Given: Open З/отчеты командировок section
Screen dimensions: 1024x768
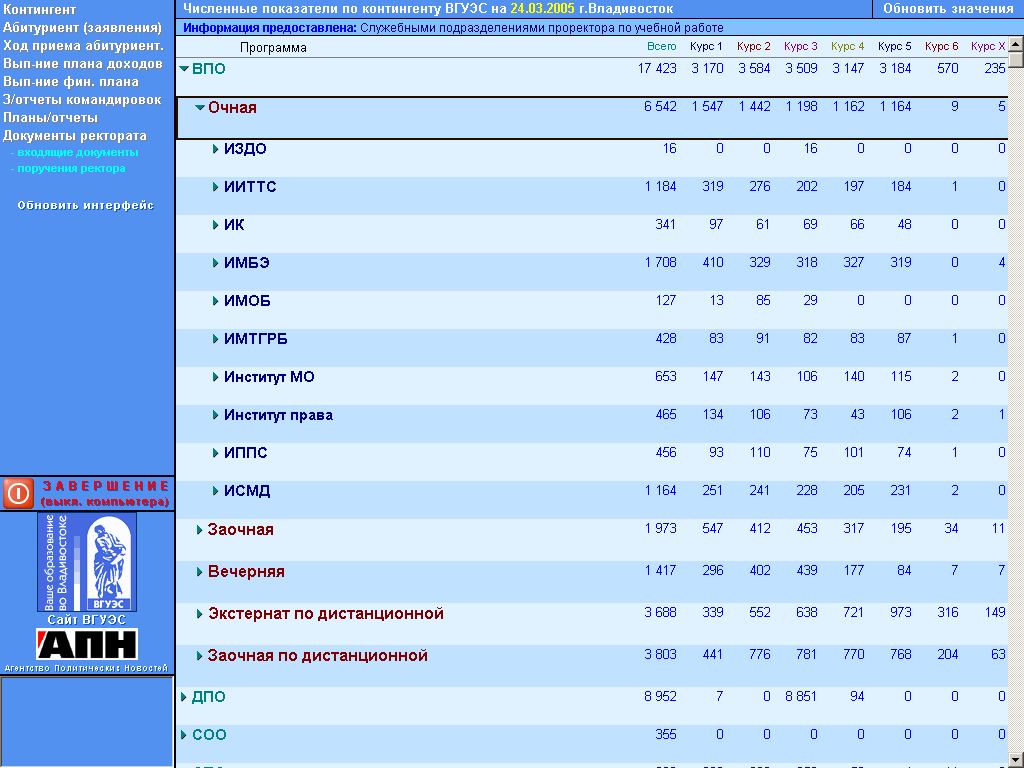Looking at the screenshot, I should [82, 99].
